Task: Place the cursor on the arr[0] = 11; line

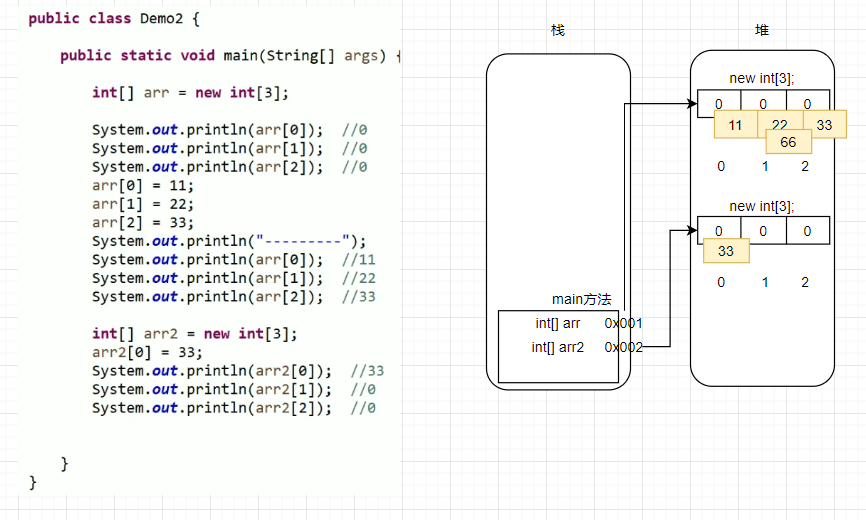Action: 142,185
